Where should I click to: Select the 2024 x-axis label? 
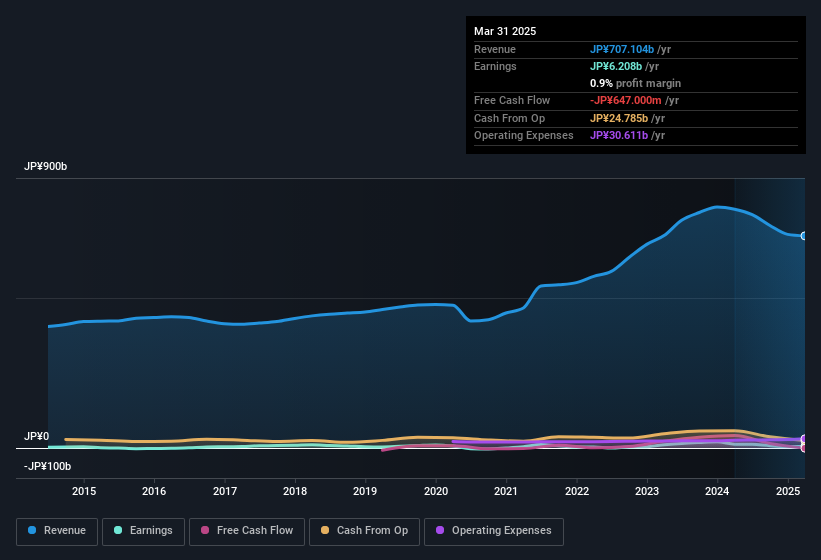coord(717,491)
